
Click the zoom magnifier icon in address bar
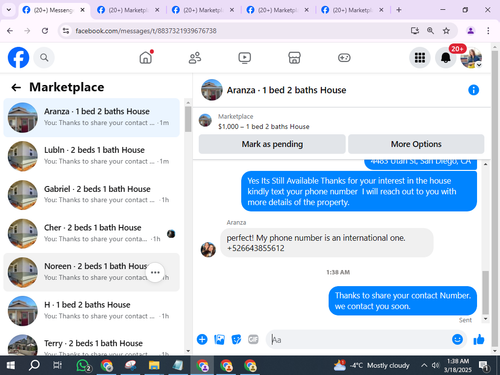[430, 31]
